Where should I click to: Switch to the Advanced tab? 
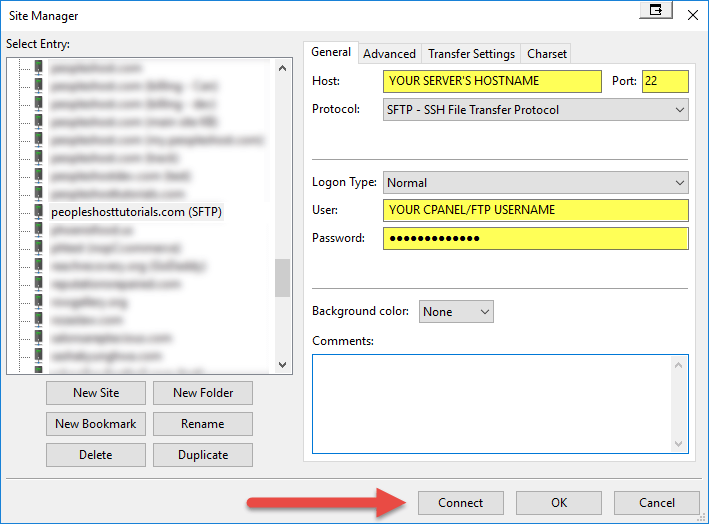click(389, 54)
